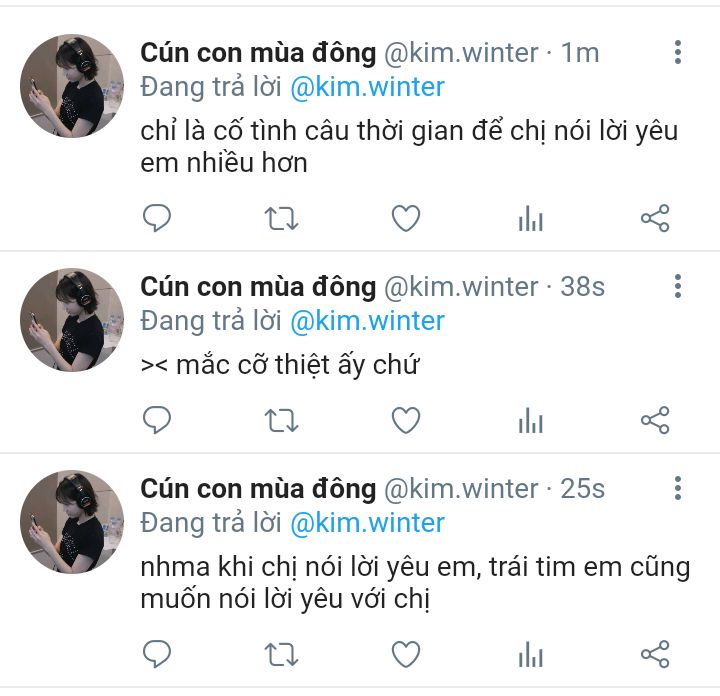Open more options on 25s tweet

tap(678, 488)
